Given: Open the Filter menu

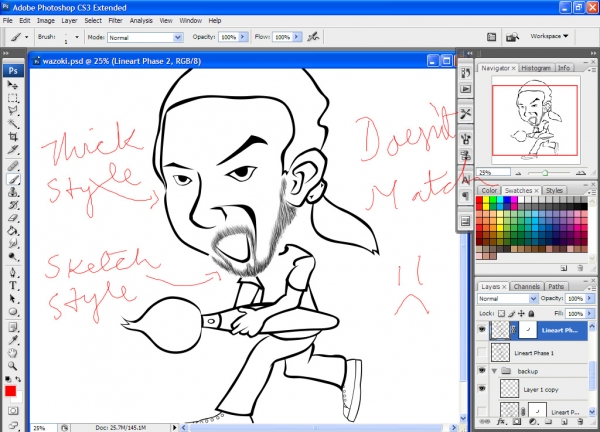Looking at the screenshot, I should point(115,21).
